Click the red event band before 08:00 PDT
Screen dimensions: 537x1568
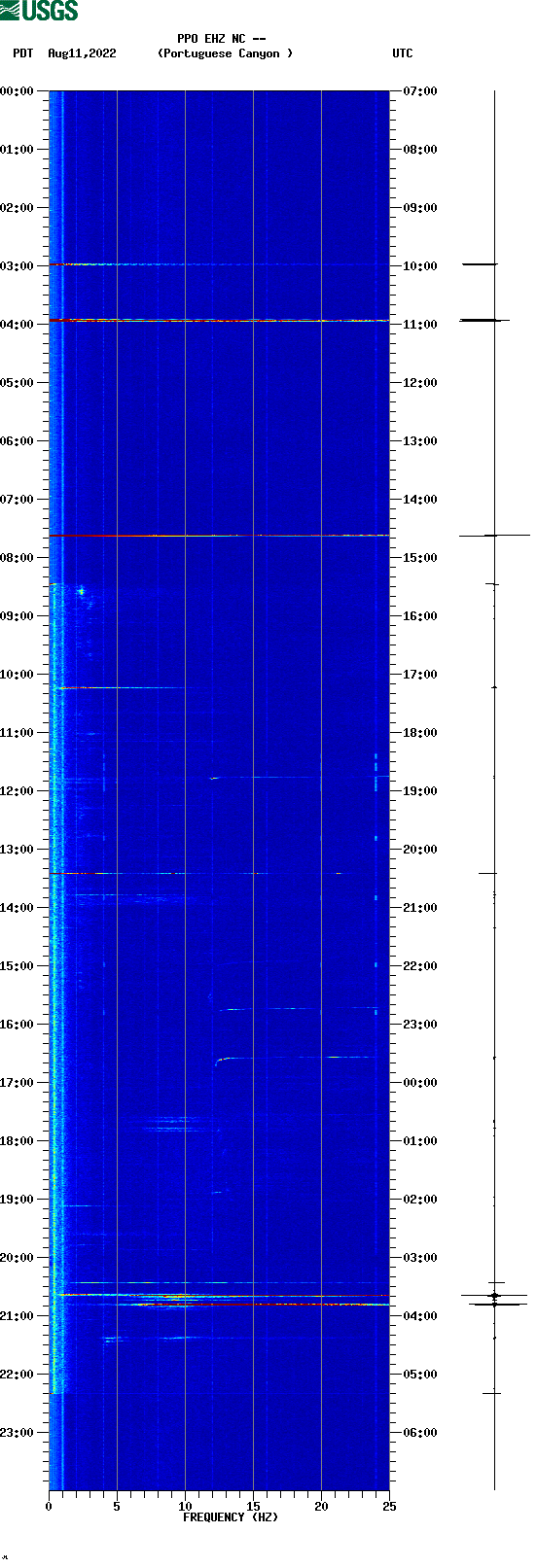pos(219,536)
